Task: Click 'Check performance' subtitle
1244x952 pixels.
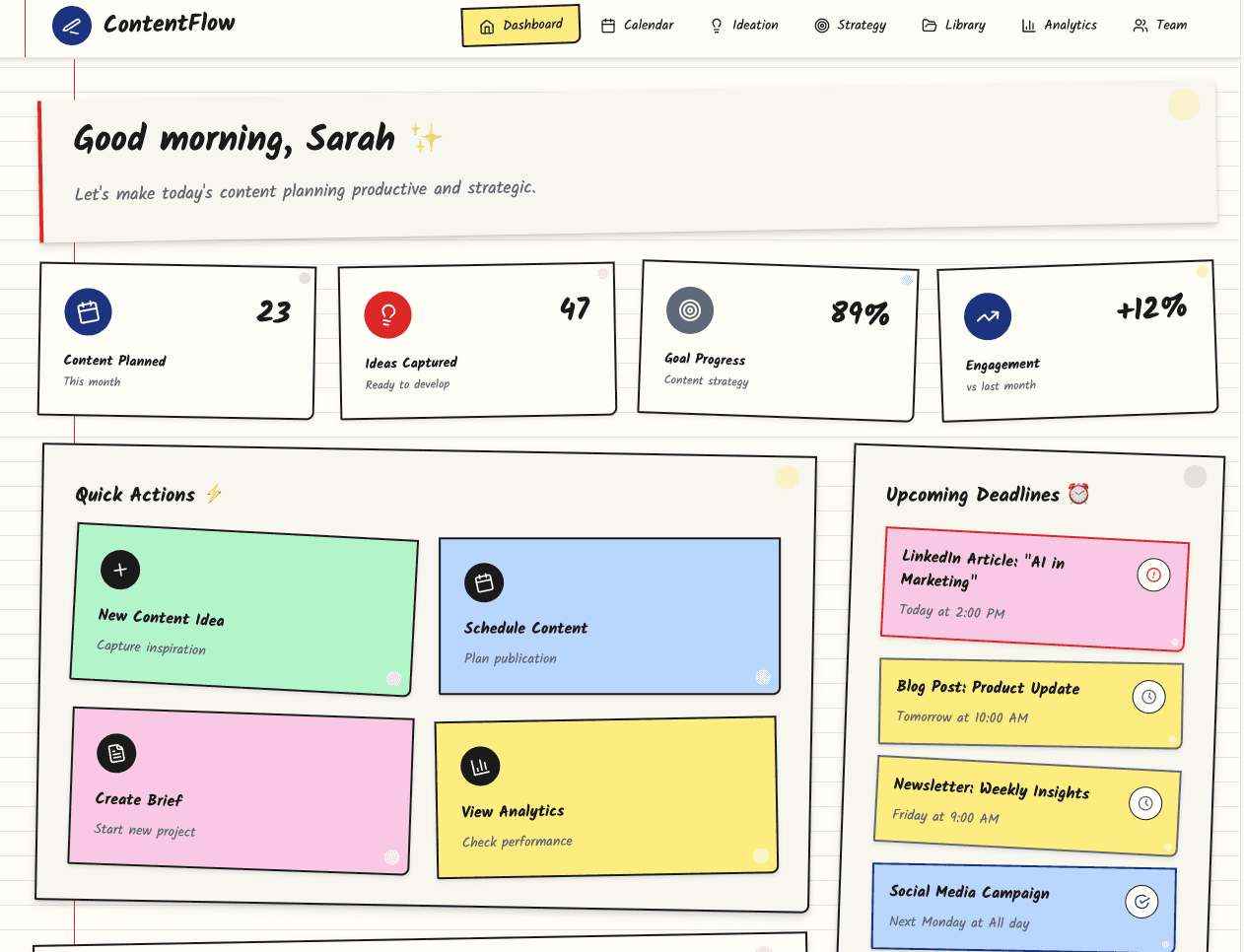Action: click(x=518, y=842)
